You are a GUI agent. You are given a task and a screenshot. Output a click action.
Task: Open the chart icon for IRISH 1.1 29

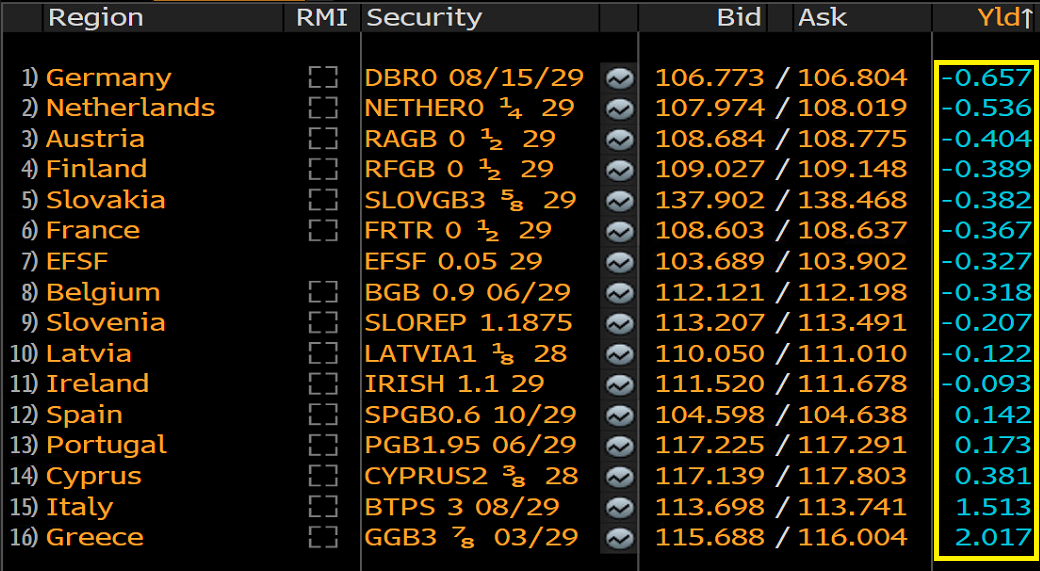[x=620, y=384]
